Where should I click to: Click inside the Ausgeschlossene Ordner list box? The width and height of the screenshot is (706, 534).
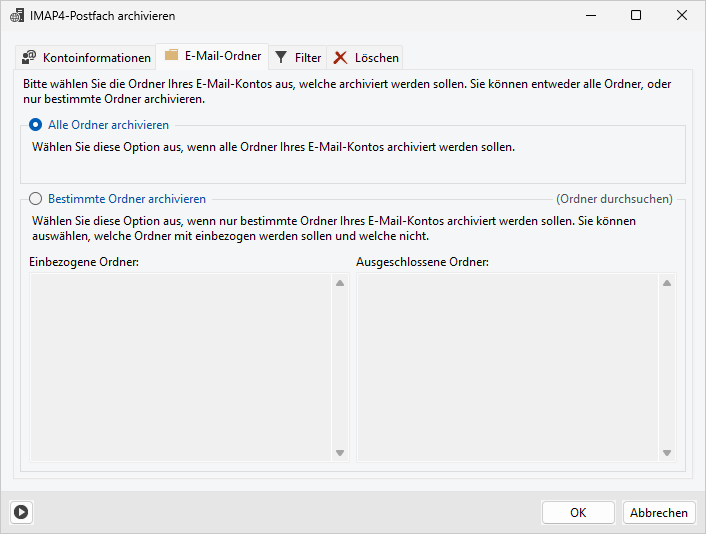pos(508,367)
